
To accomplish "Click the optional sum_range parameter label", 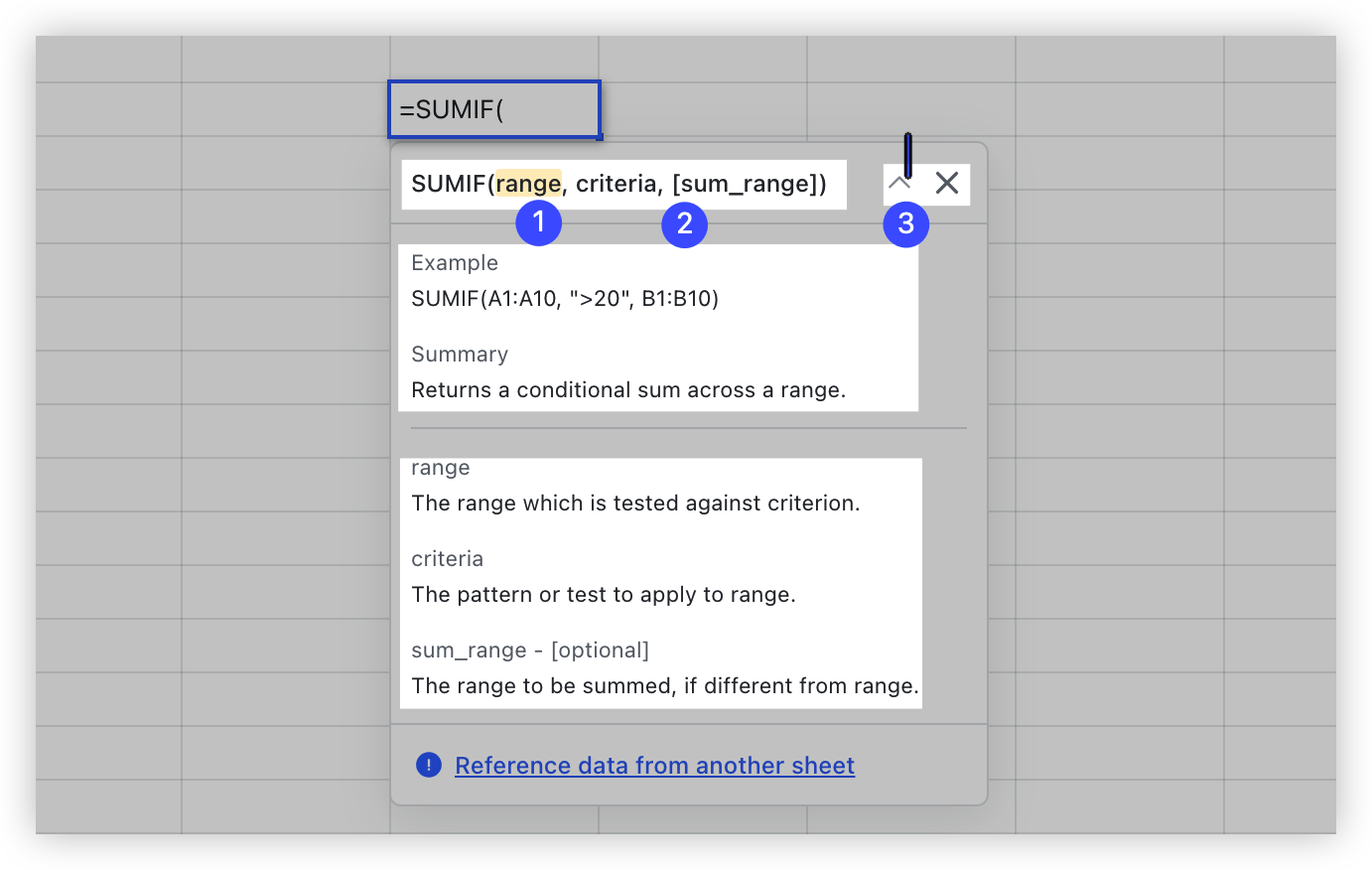I will pos(531,650).
